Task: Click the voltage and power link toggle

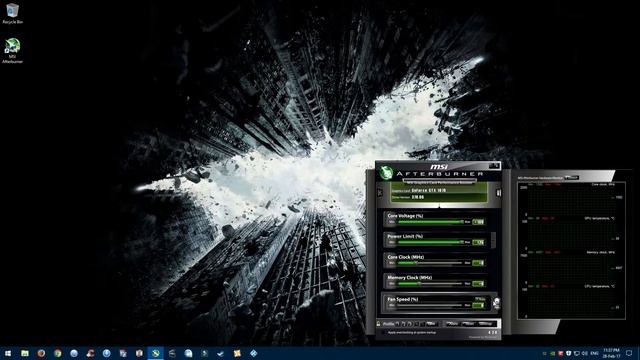Action: click(x=493, y=240)
